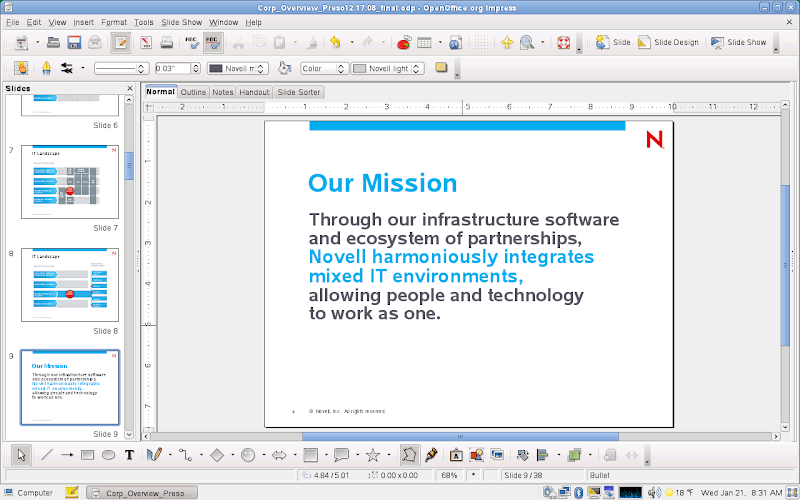Insert a chart

click(404, 43)
